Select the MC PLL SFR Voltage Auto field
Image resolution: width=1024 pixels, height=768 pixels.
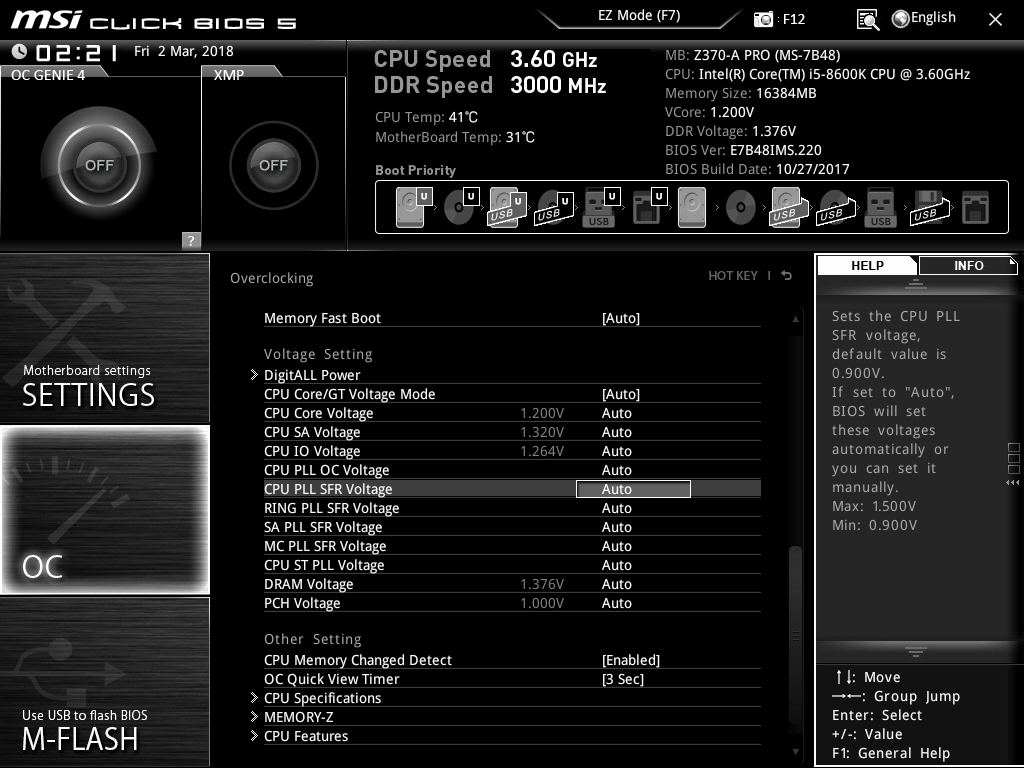(616, 546)
